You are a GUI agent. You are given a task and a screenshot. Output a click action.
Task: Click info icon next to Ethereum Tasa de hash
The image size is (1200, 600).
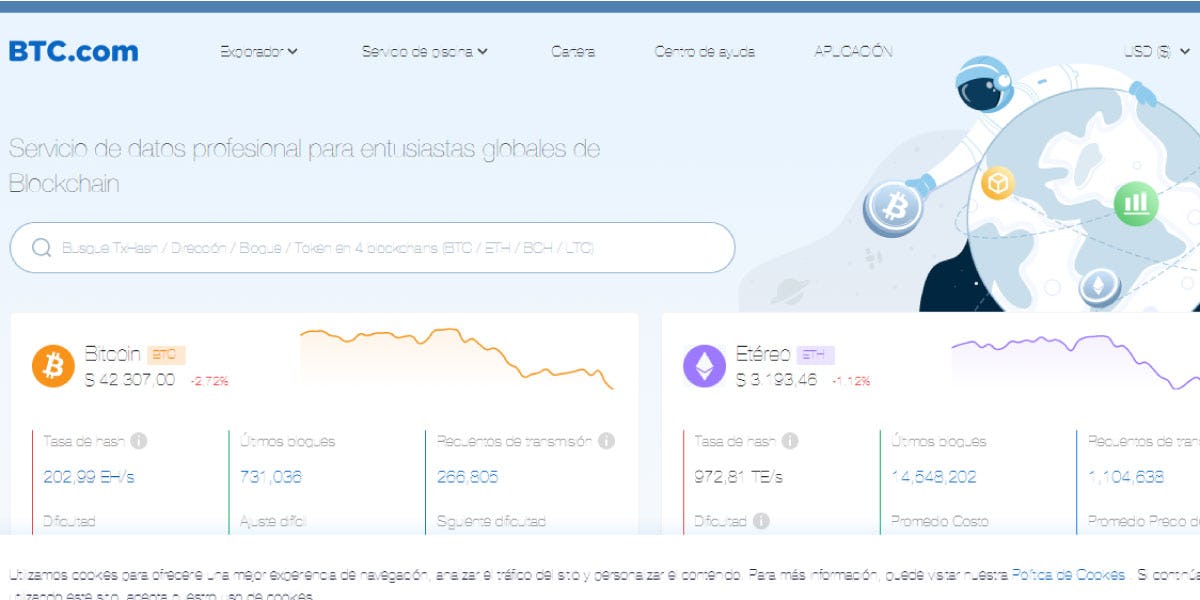[790, 441]
